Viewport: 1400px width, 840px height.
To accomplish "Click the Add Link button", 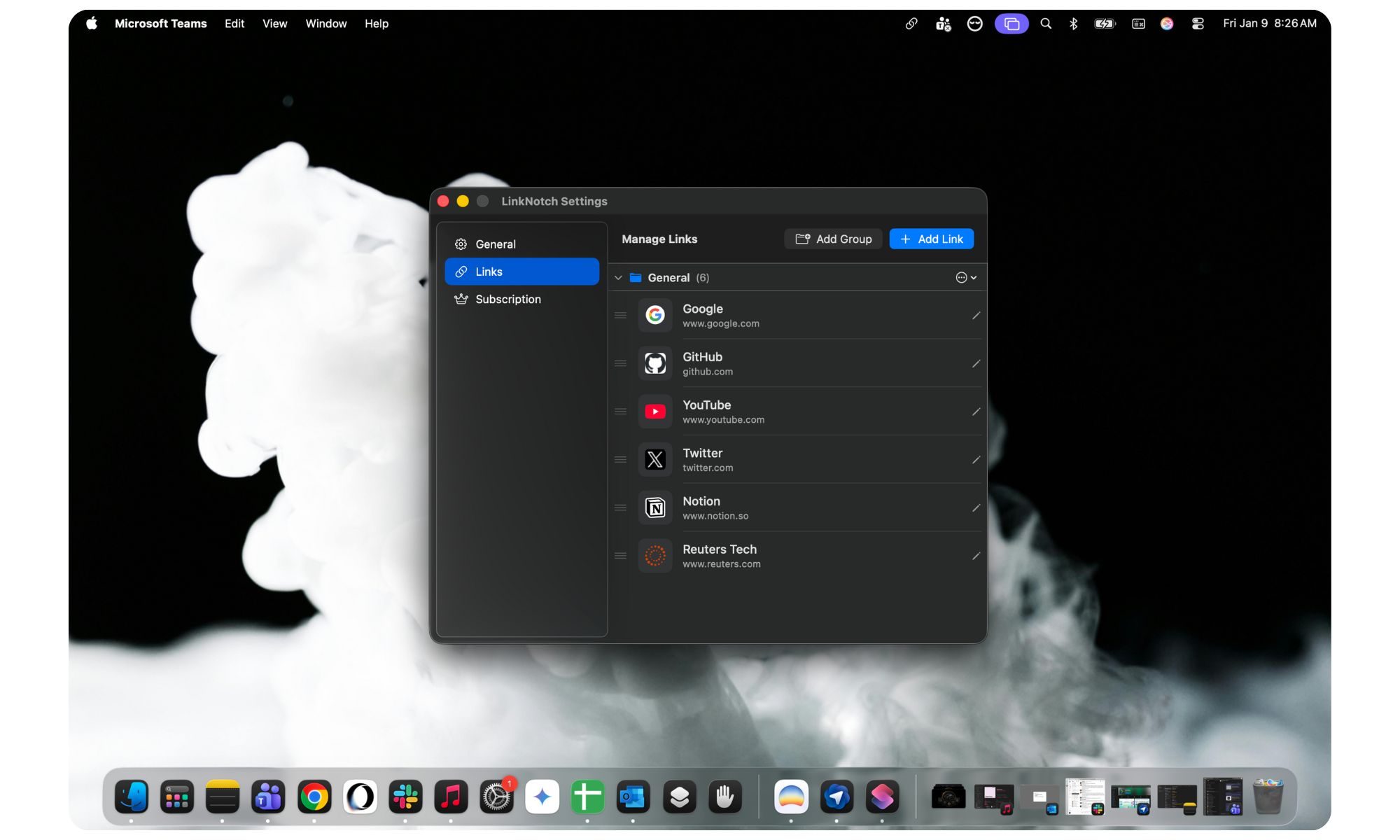I will [931, 239].
